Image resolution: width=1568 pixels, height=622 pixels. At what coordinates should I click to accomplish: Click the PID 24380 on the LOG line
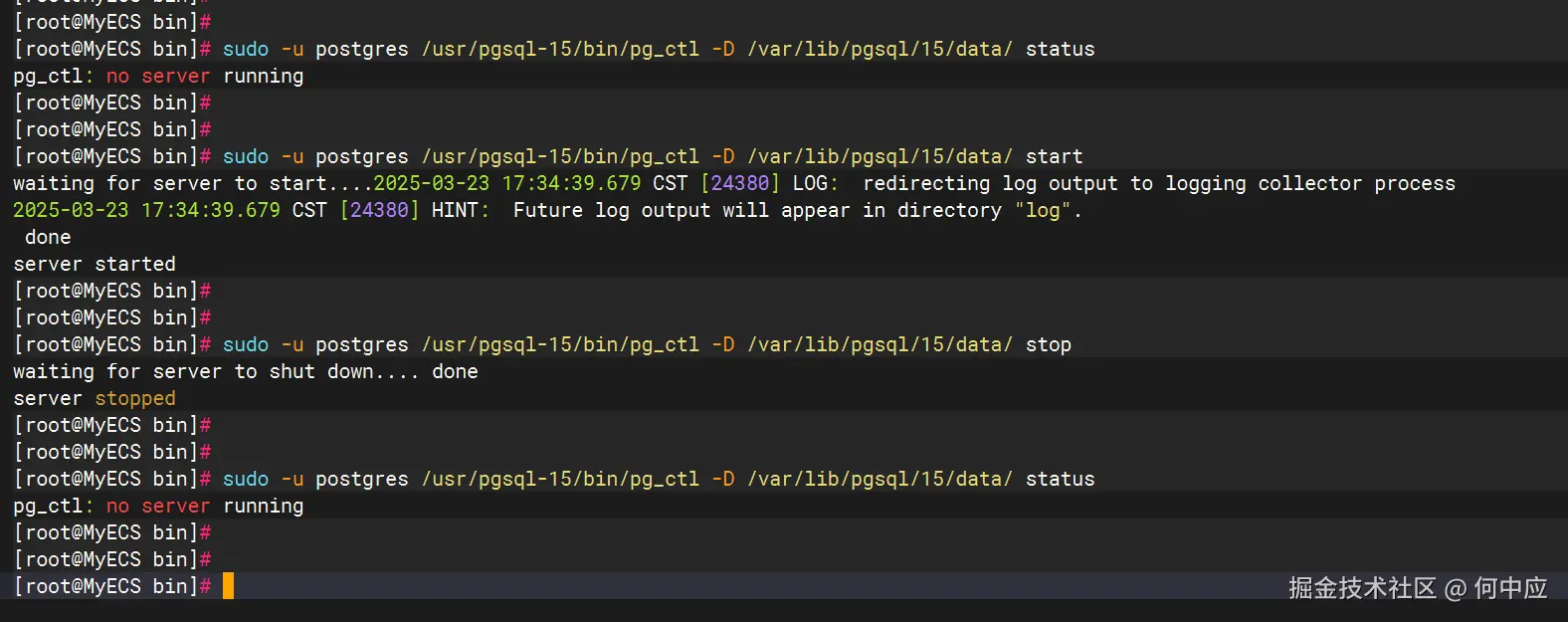(740, 183)
